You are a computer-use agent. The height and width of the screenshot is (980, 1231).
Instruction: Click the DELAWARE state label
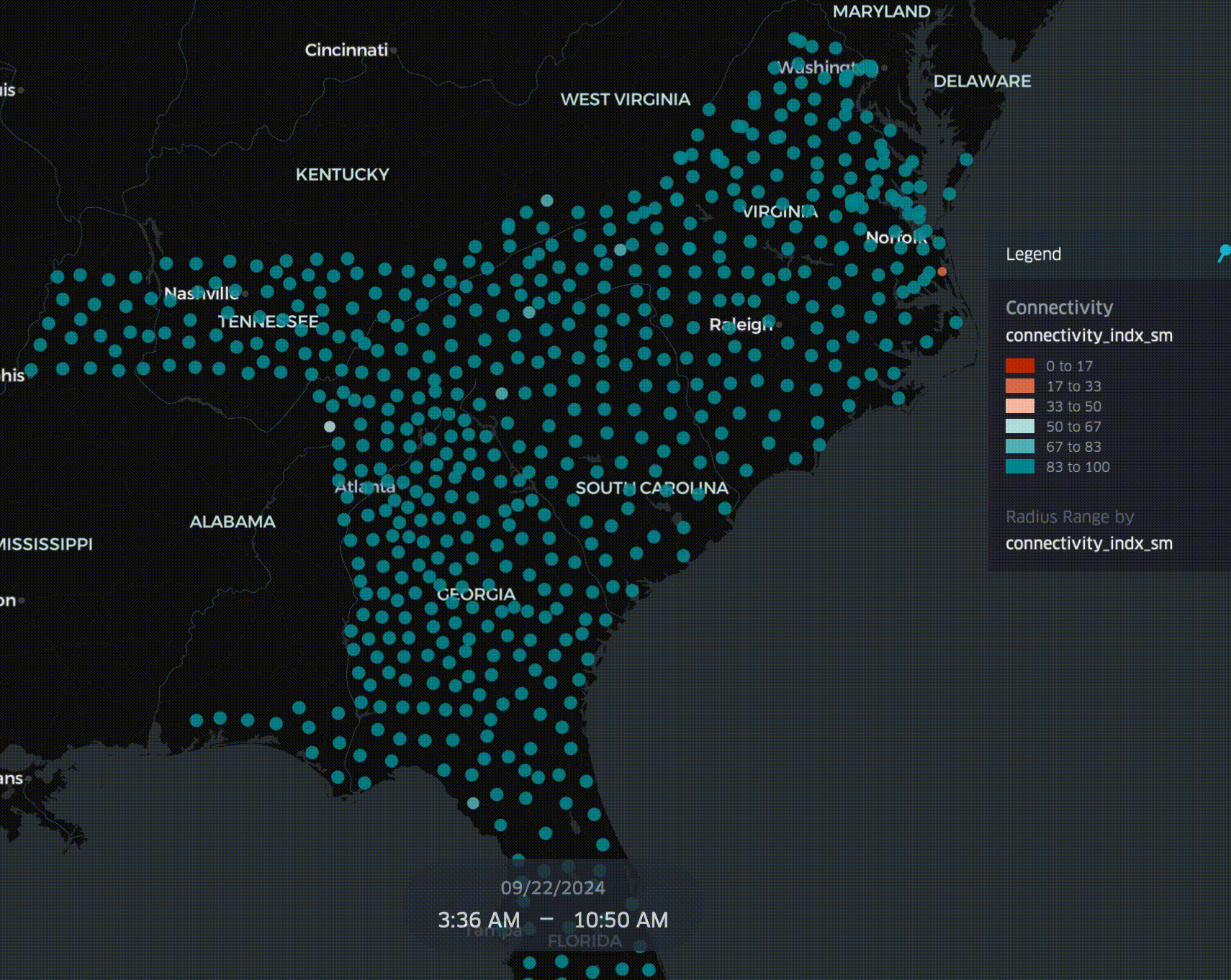point(982,81)
